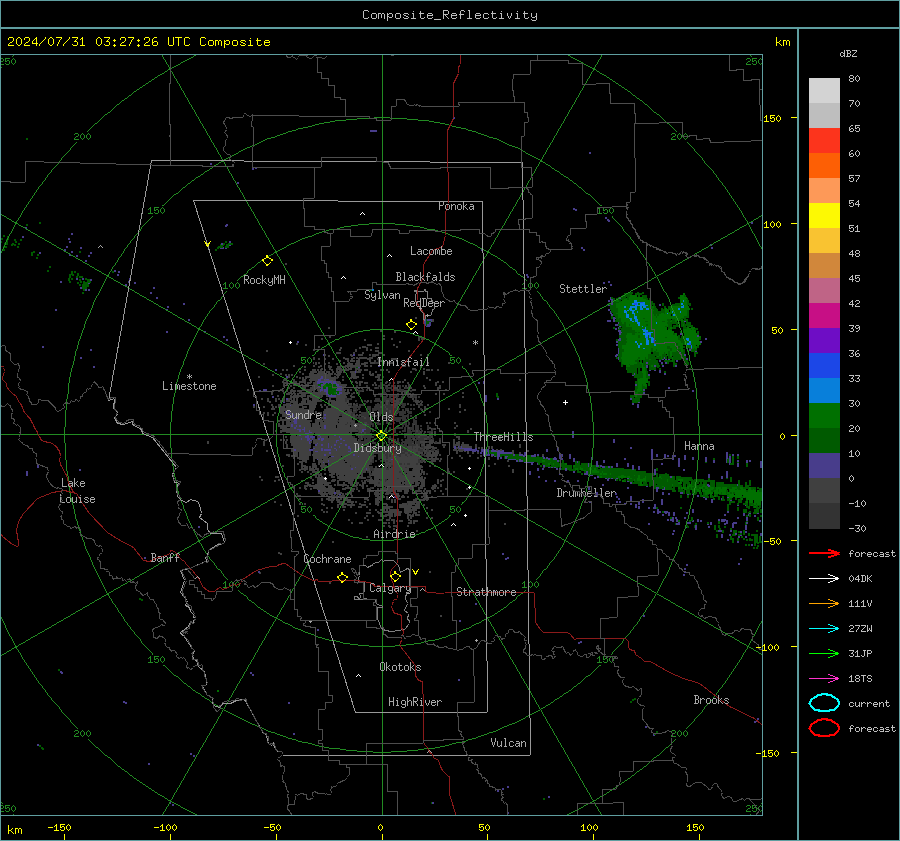The image size is (900, 841).
Task: Click the Okotoks town label
Action: tap(400, 667)
